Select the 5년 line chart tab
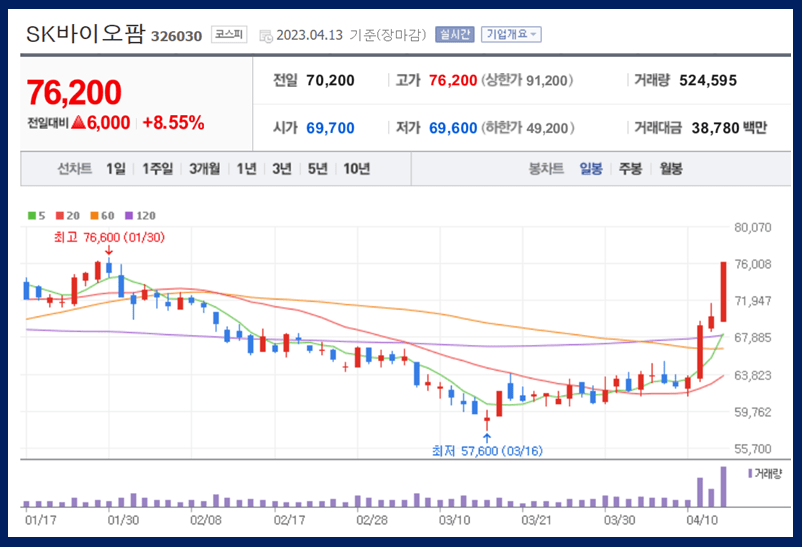Screen dimensions: 802x547 318,168
